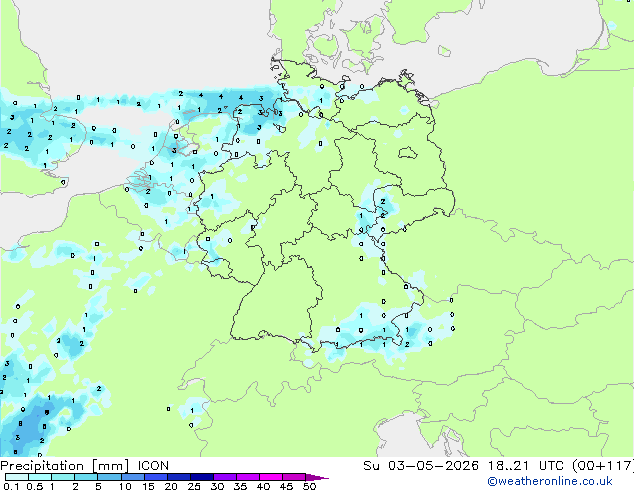Click the 30–35 mm purple swatch
The width and height of the screenshot is (634, 490).
point(225,477)
